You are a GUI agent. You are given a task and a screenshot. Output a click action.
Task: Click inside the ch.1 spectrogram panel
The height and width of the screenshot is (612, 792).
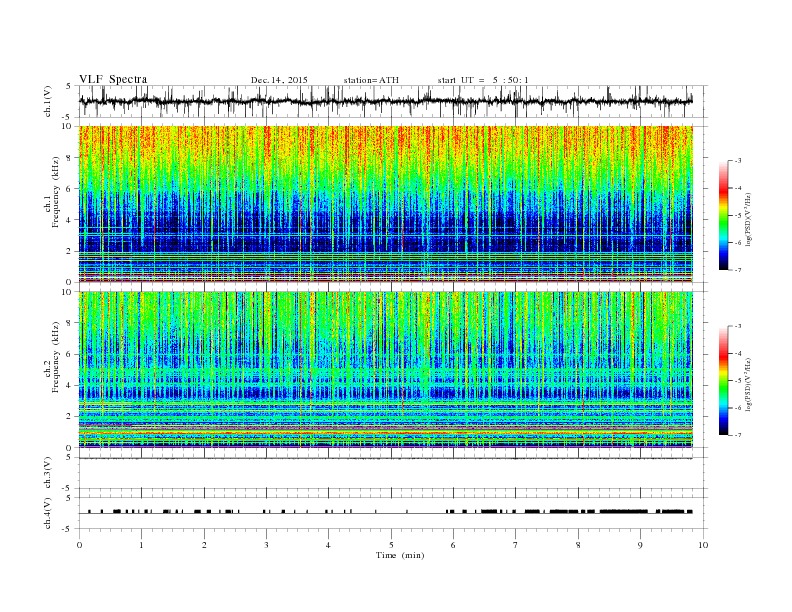(x=386, y=204)
